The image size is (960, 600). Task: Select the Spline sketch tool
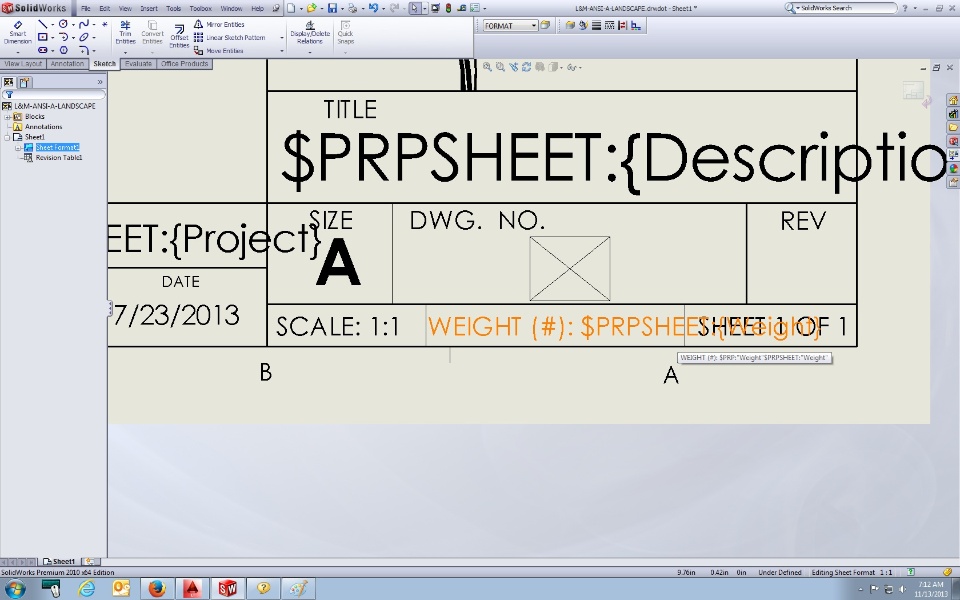84,24
